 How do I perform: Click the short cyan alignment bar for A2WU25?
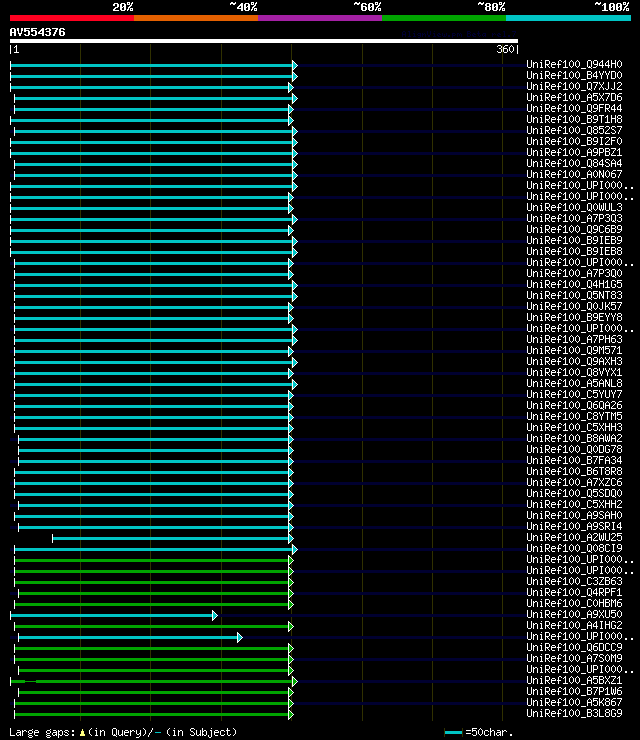(x=173, y=538)
